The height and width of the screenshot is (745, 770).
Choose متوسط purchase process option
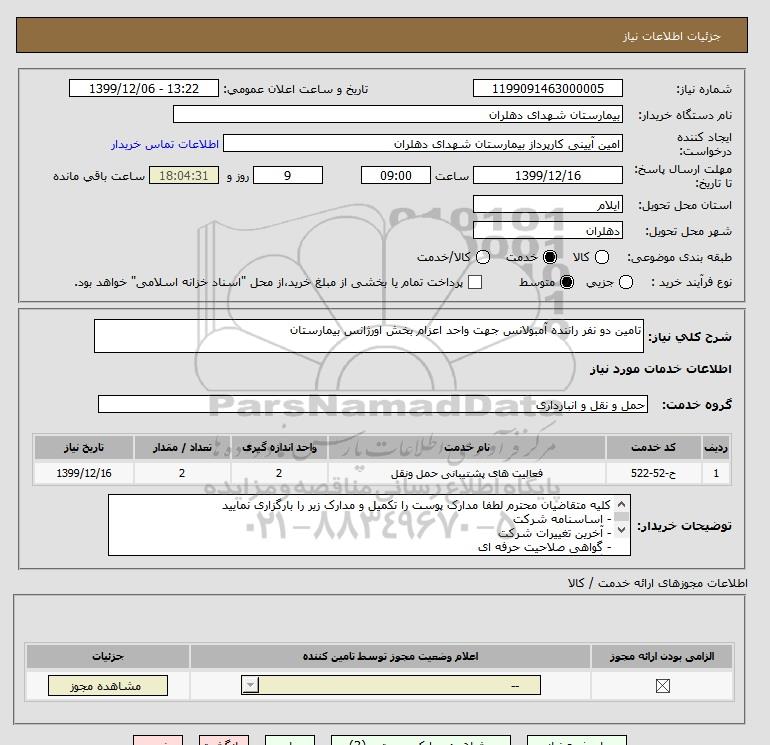(x=567, y=282)
